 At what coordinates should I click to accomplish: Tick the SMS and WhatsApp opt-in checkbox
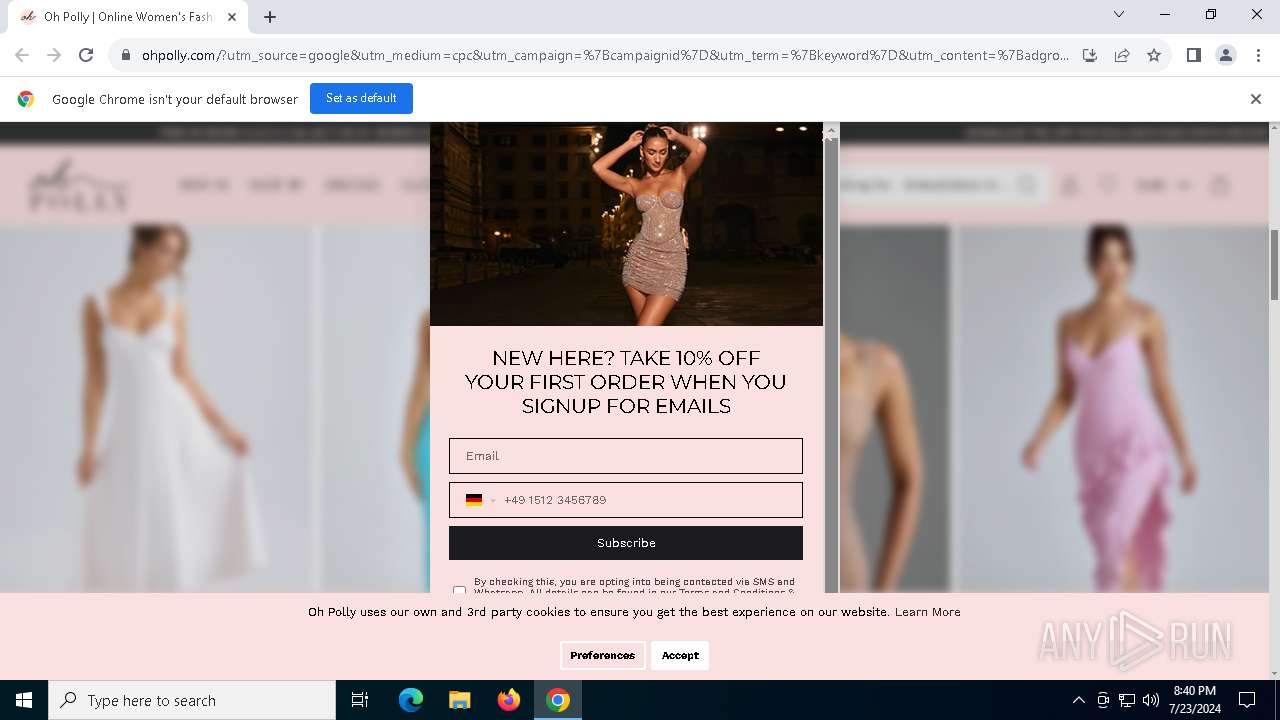click(459, 590)
